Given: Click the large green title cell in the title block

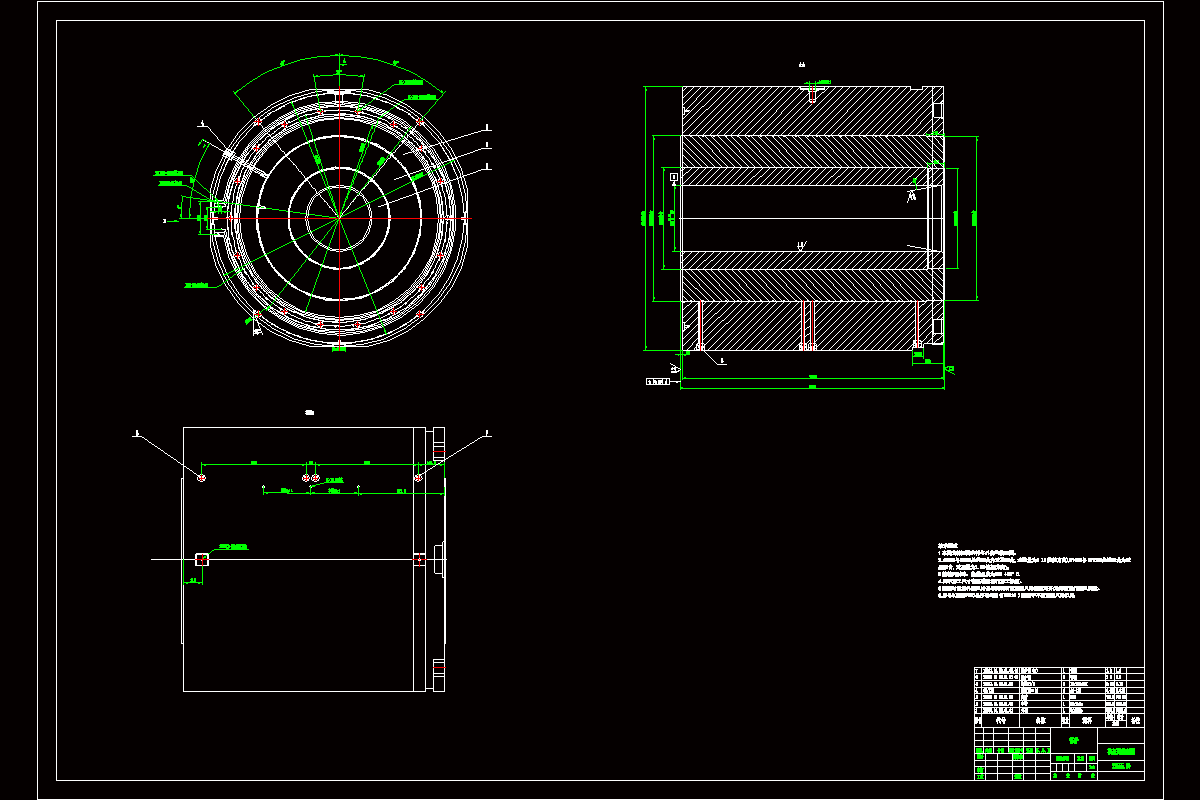Looking at the screenshot, I should pos(1074,740).
